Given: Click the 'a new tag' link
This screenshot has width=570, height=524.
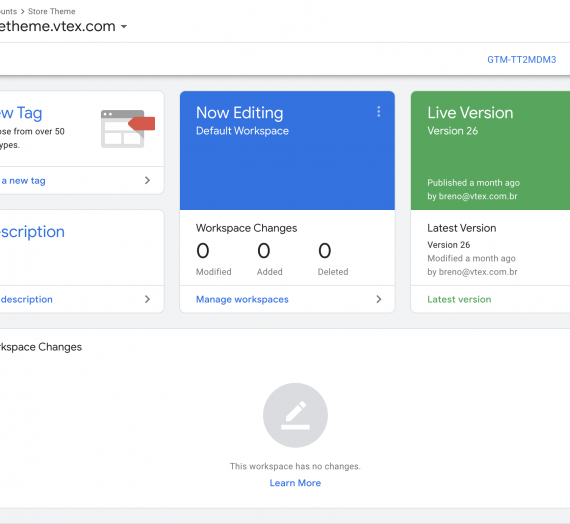Looking at the screenshot, I should tap(23, 181).
